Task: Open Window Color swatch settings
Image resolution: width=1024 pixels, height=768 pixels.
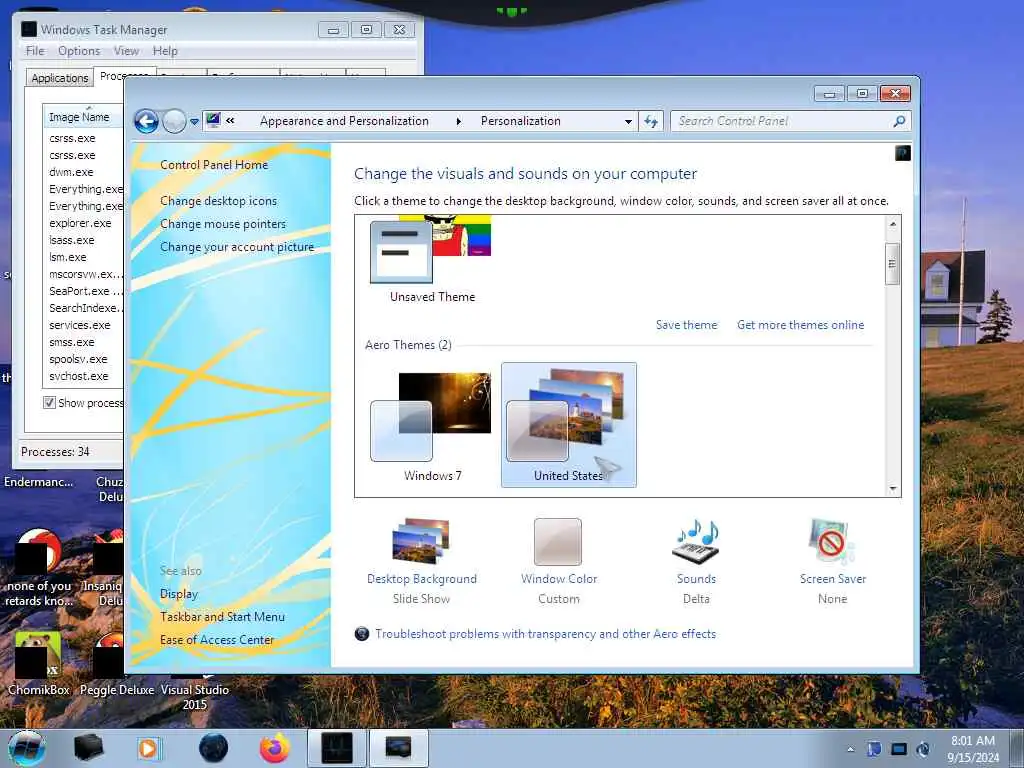Action: click(x=558, y=541)
